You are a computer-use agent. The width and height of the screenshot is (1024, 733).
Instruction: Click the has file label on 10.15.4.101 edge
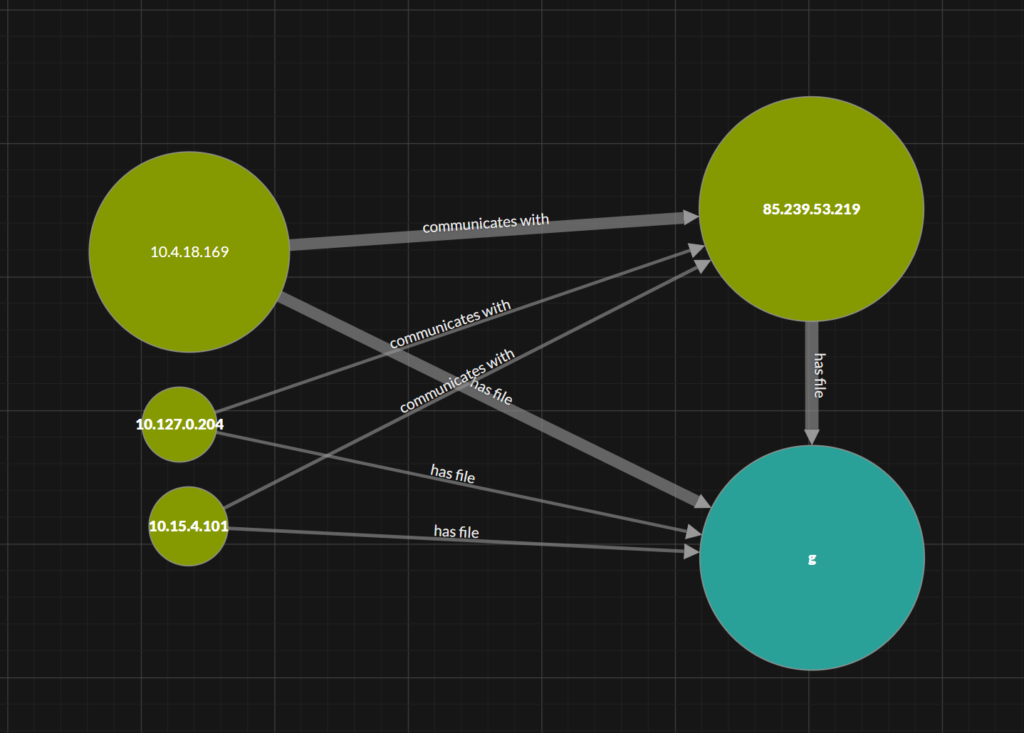(x=456, y=532)
